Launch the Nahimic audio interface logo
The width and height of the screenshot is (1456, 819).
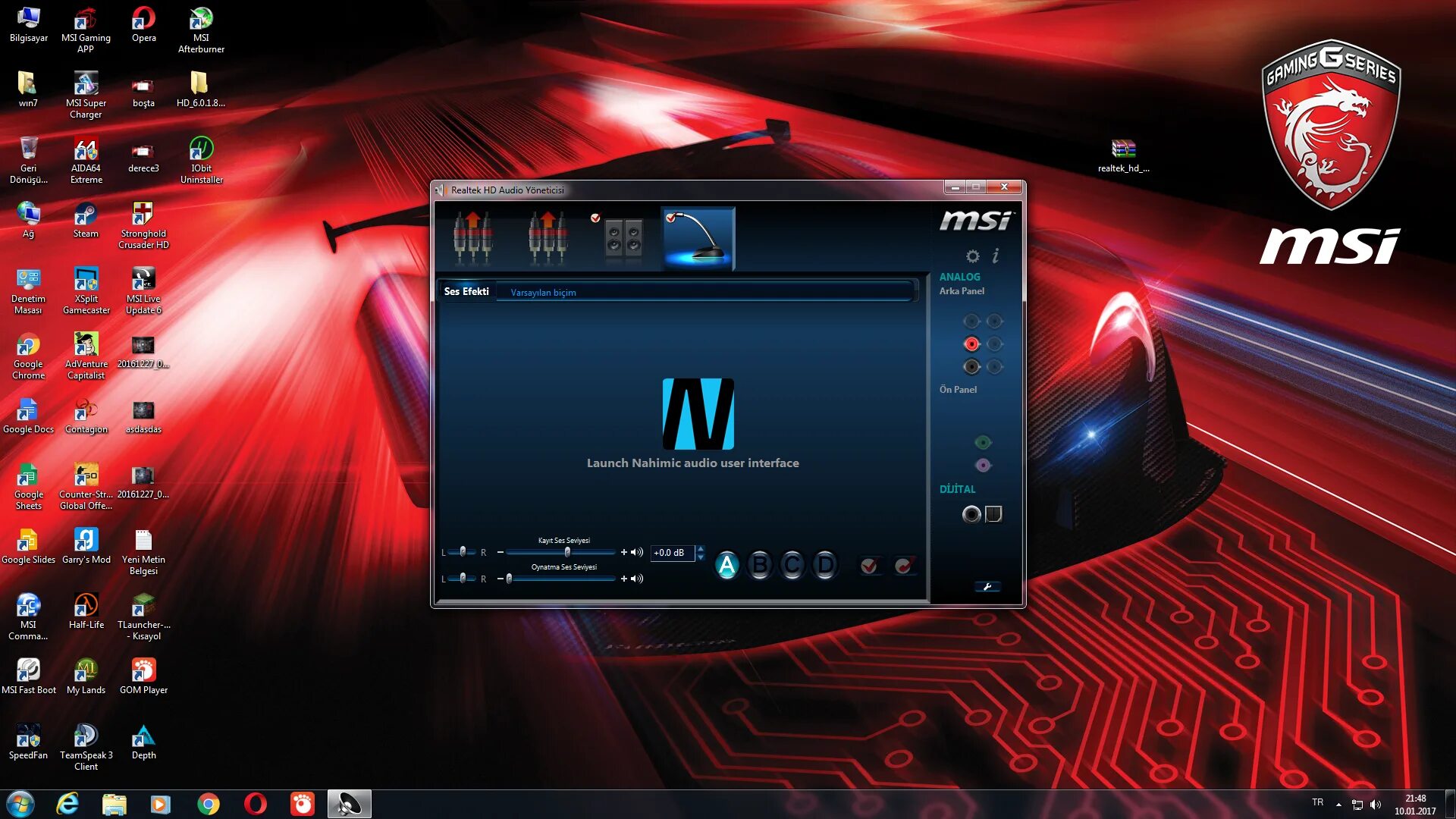click(698, 414)
